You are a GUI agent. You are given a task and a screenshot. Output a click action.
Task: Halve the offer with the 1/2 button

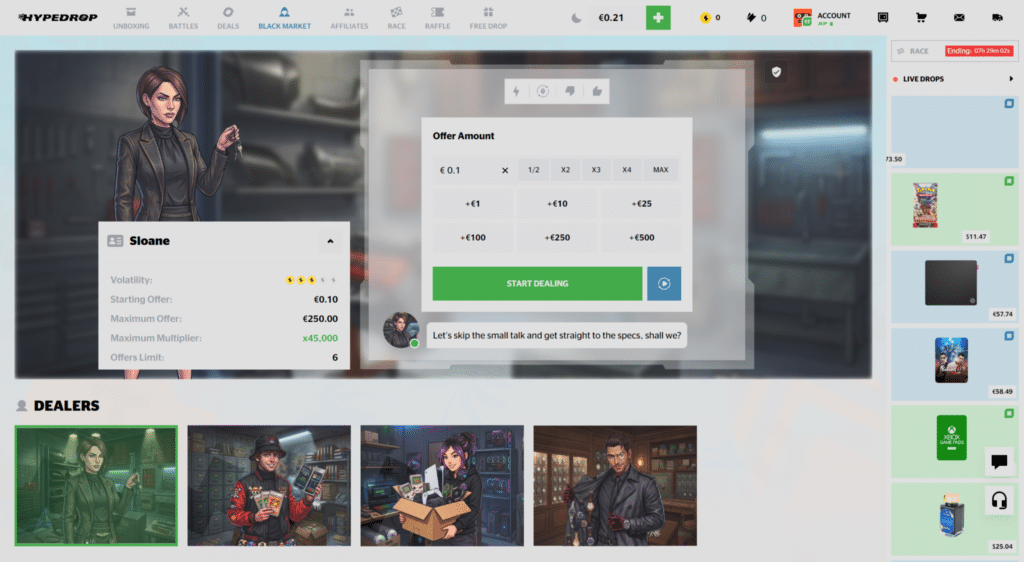(534, 170)
